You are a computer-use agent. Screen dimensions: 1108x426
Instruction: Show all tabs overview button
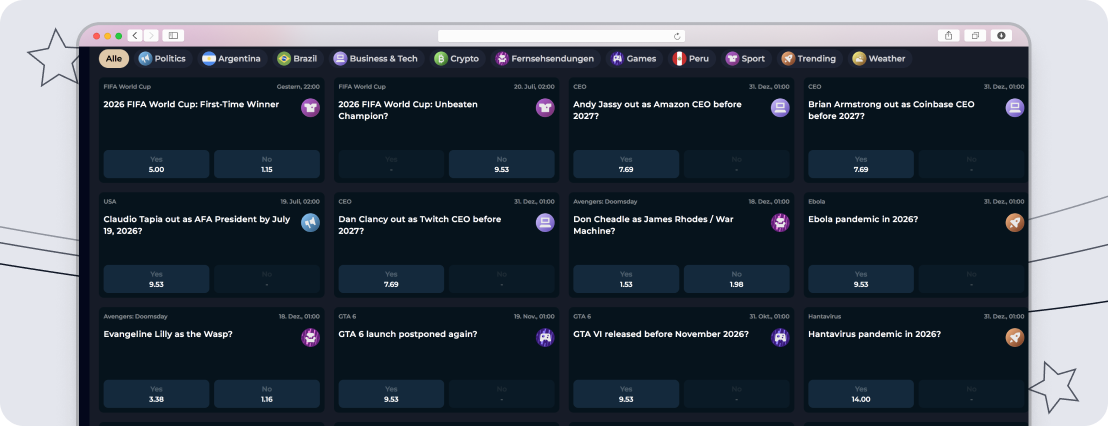coord(975,35)
